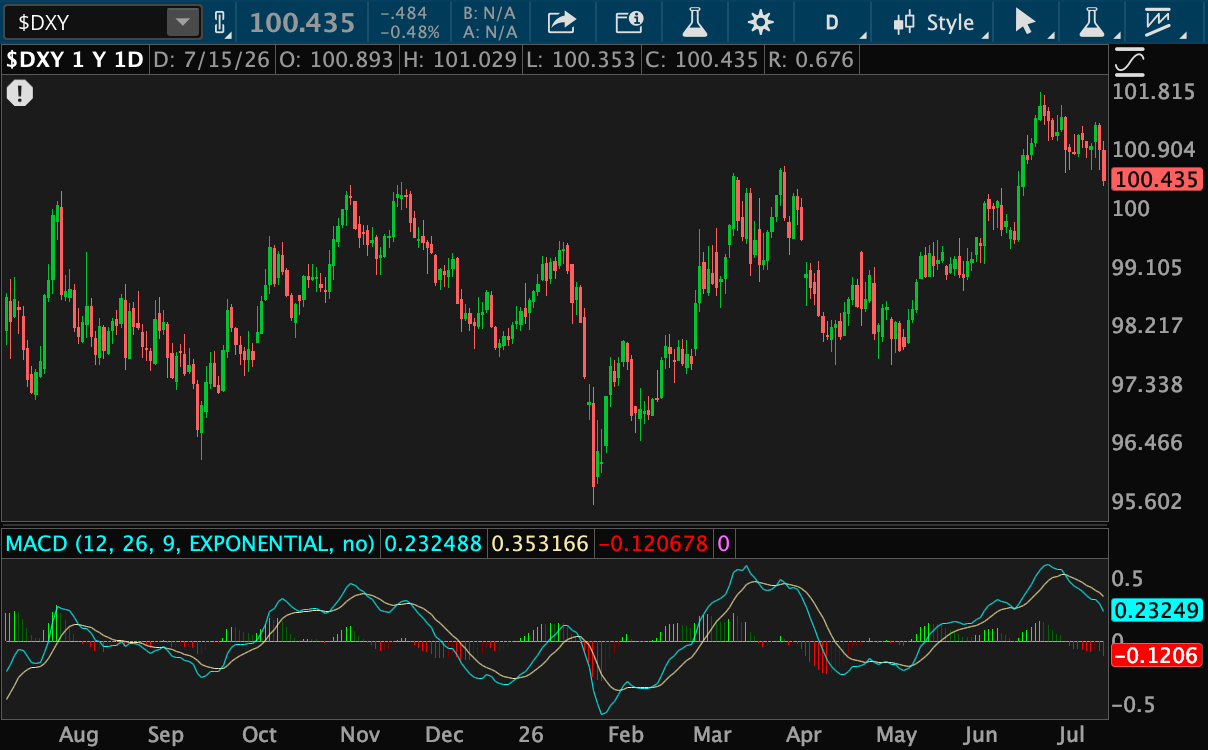The image size is (1208, 750).
Task: Click the B: N/A bid value
Action: coord(490,13)
